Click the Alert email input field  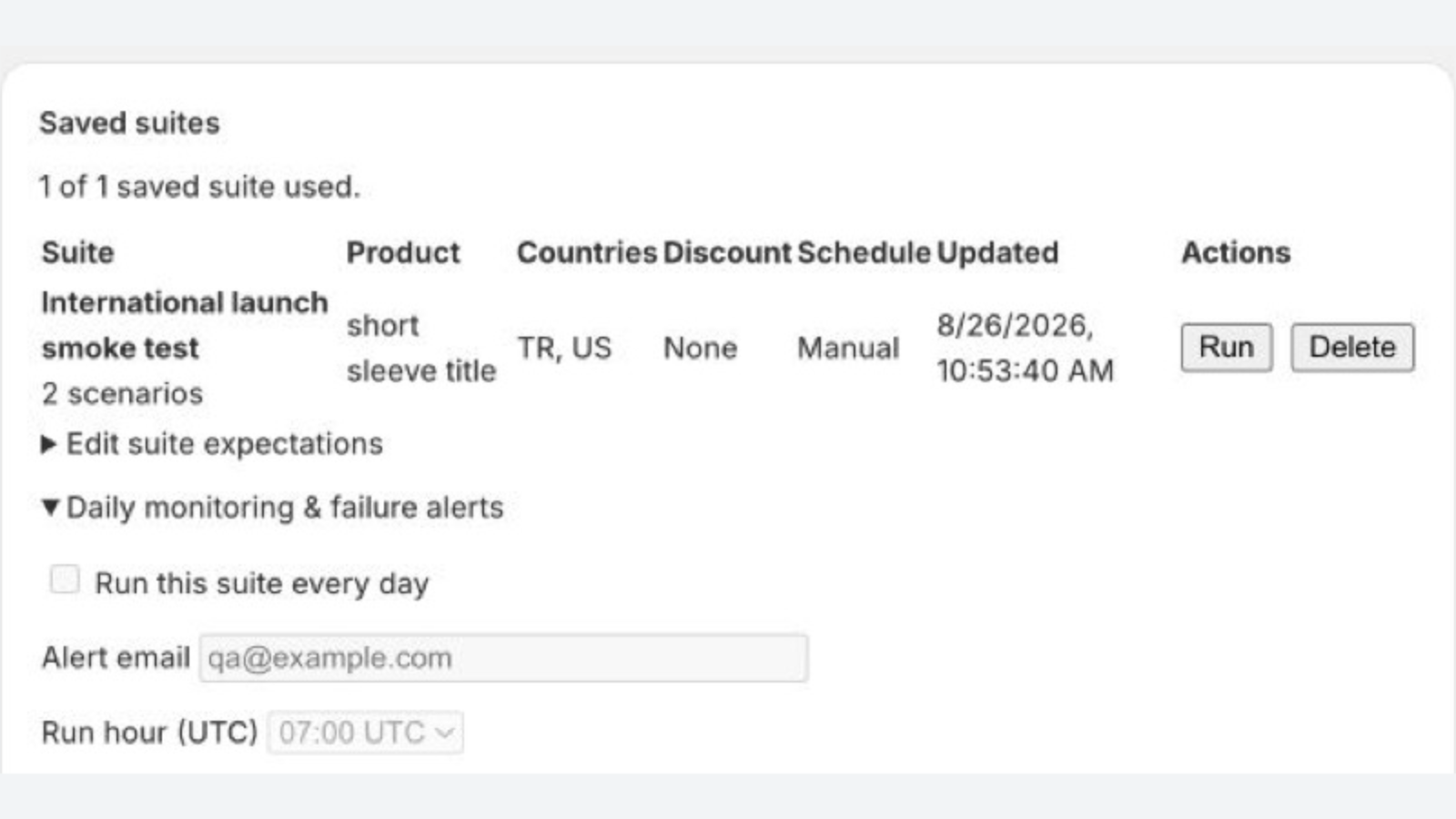503,658
